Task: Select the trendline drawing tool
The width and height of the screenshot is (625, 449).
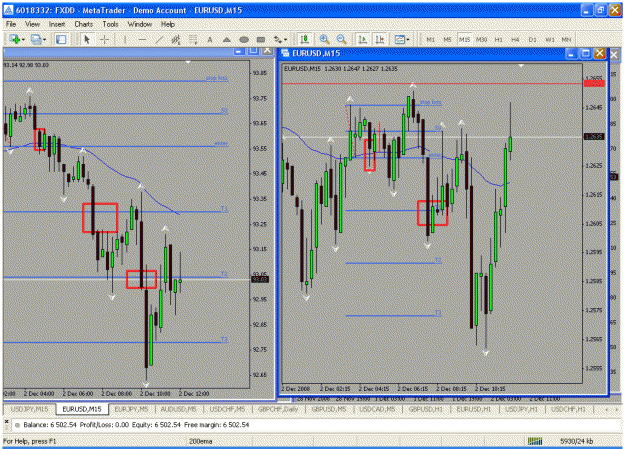Action: [159, 39]
